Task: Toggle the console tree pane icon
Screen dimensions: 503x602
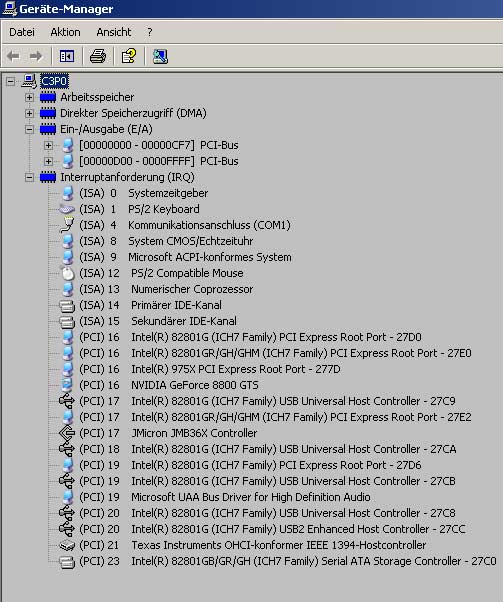Action: point(67,57)
